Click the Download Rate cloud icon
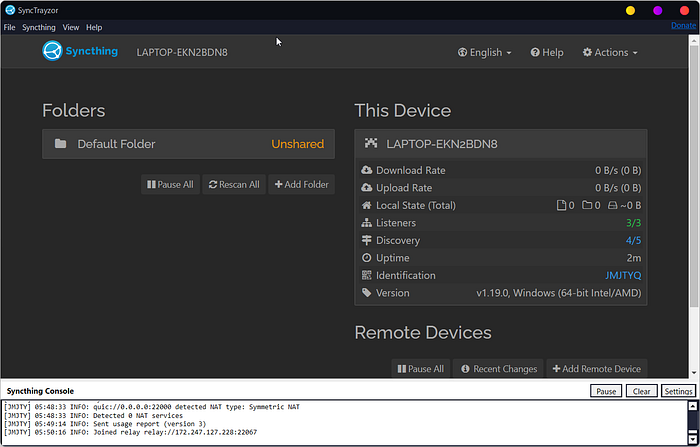 coord(367,170)
